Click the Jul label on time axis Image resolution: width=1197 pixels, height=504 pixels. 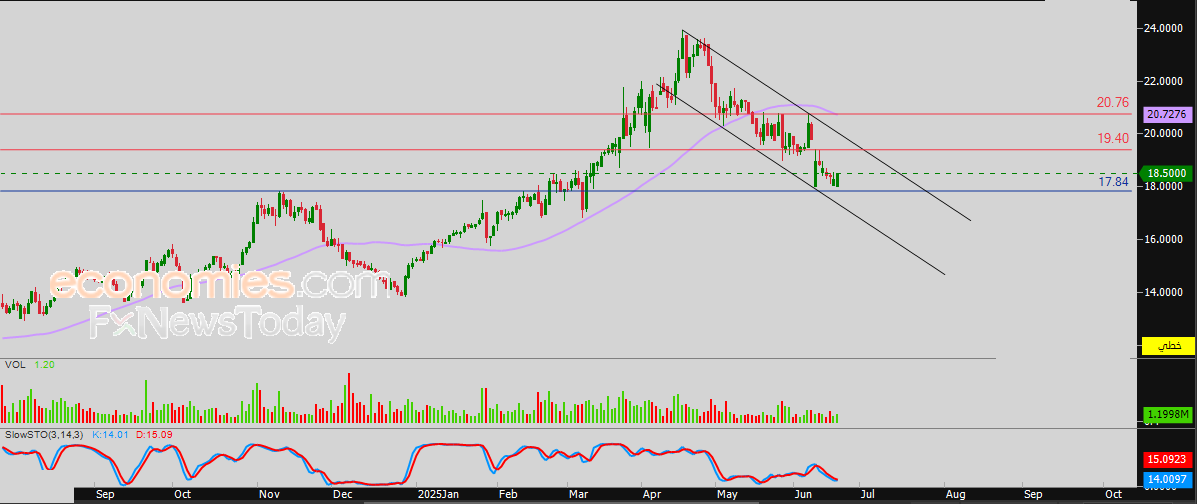[867, 495]
